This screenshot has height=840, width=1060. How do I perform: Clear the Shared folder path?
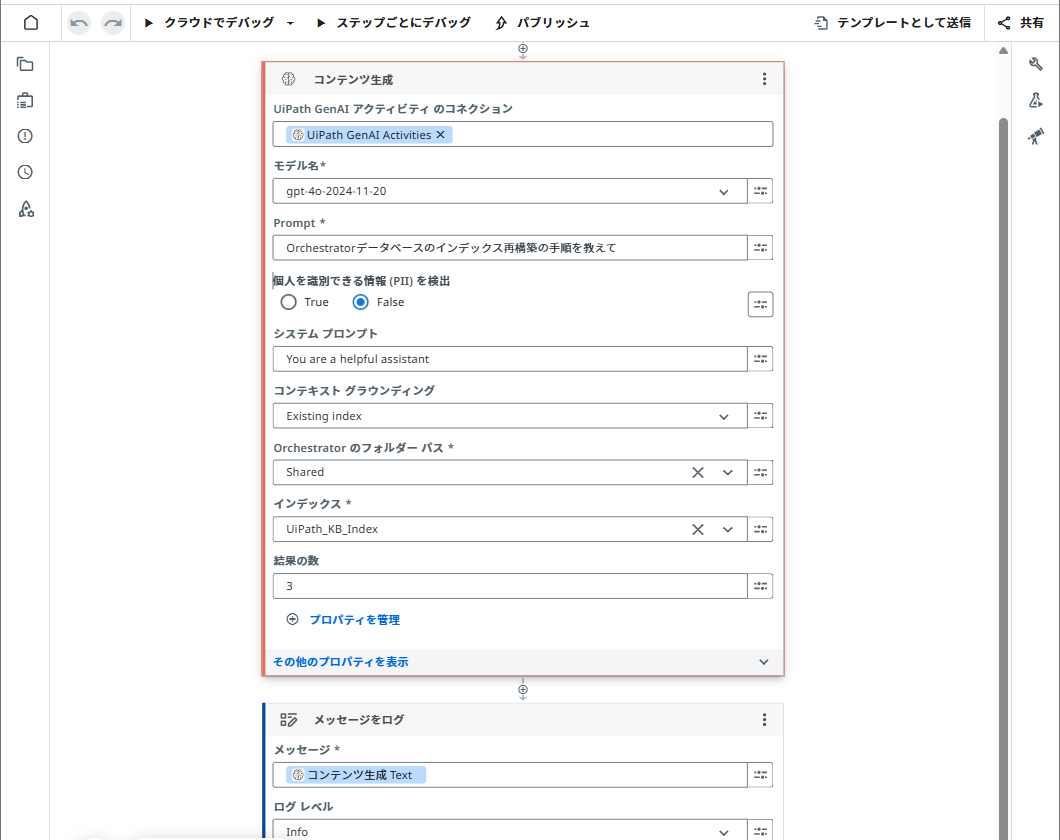coord(698,472)
